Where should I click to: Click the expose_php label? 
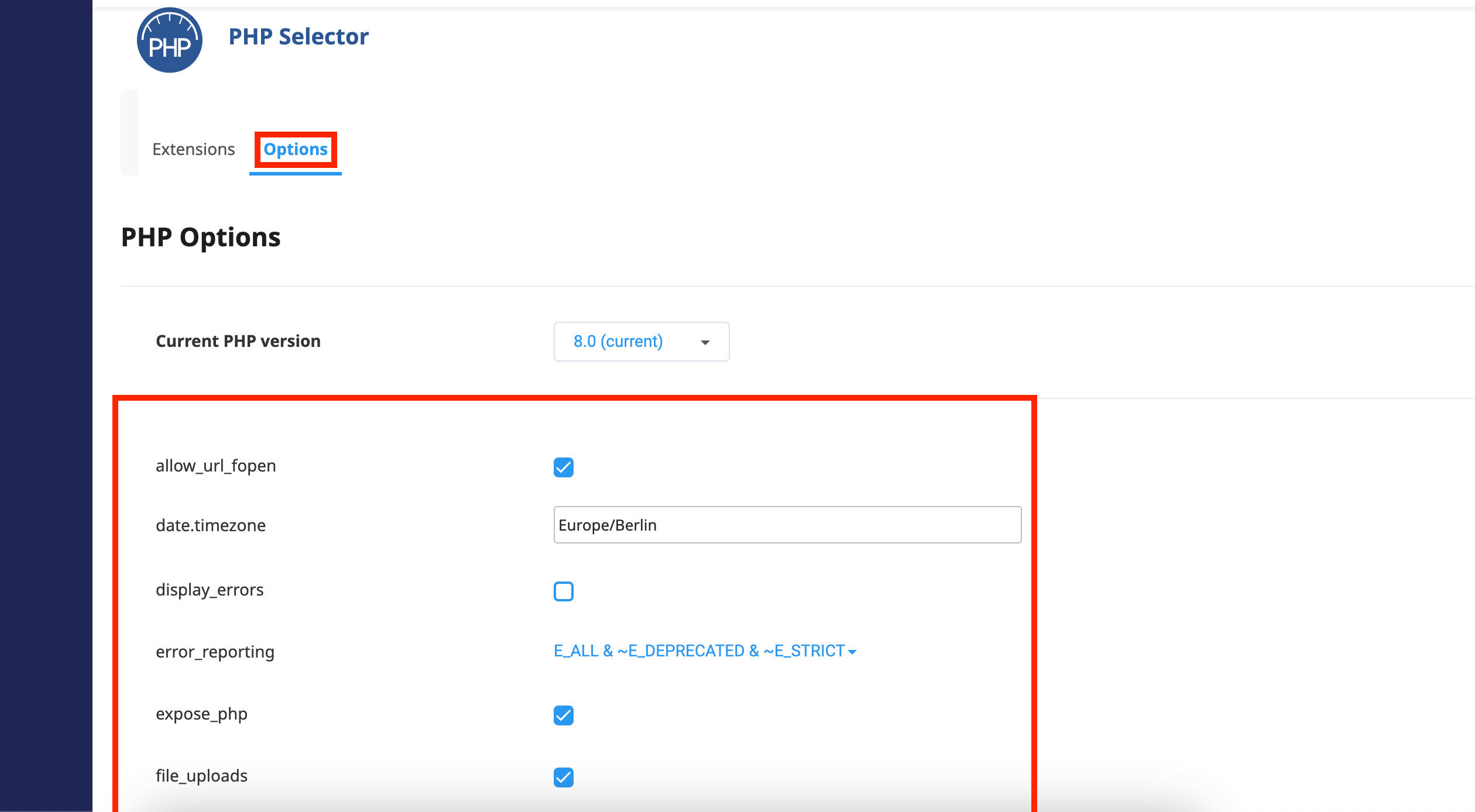click(x=201, y=714)
